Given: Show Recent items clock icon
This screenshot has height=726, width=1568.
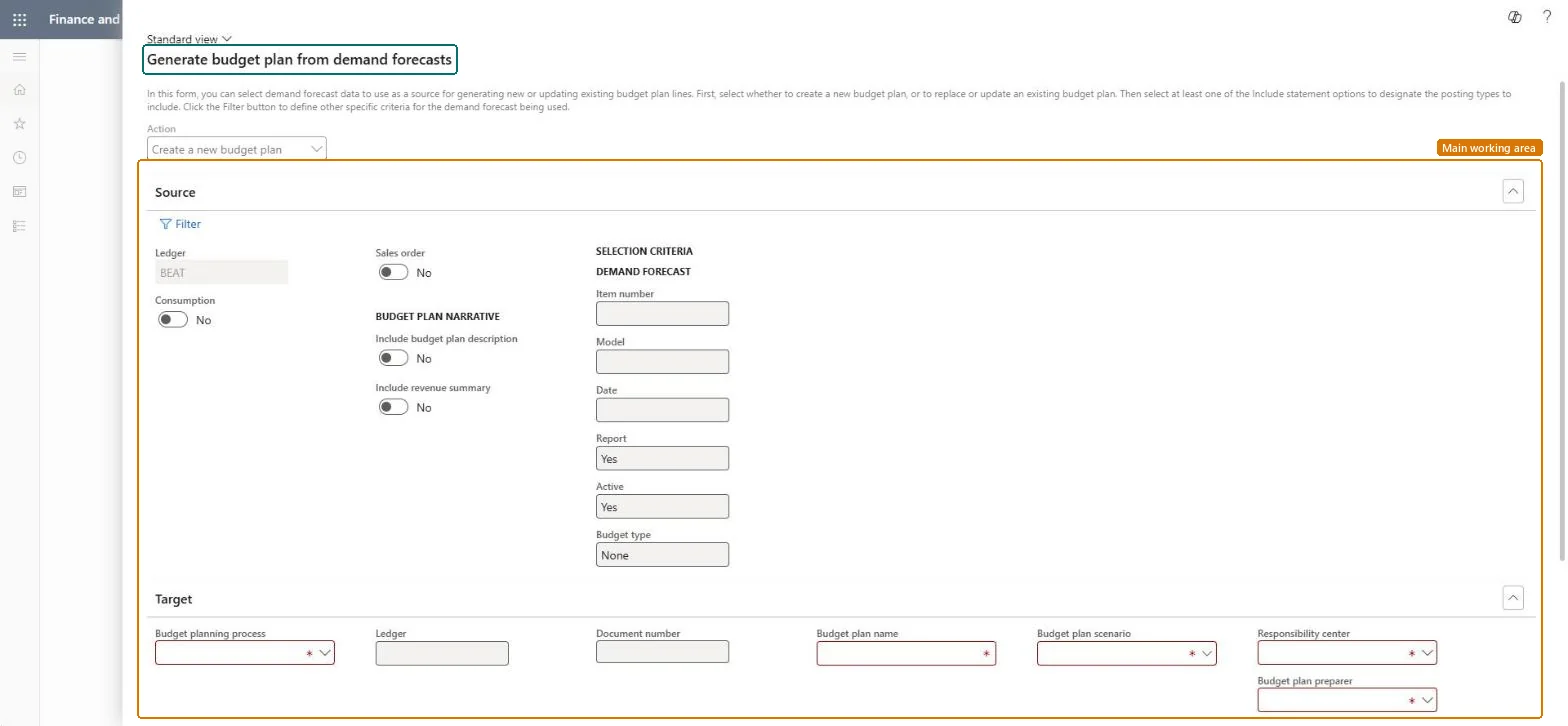Looking at the screenshot, I should 19,158.
